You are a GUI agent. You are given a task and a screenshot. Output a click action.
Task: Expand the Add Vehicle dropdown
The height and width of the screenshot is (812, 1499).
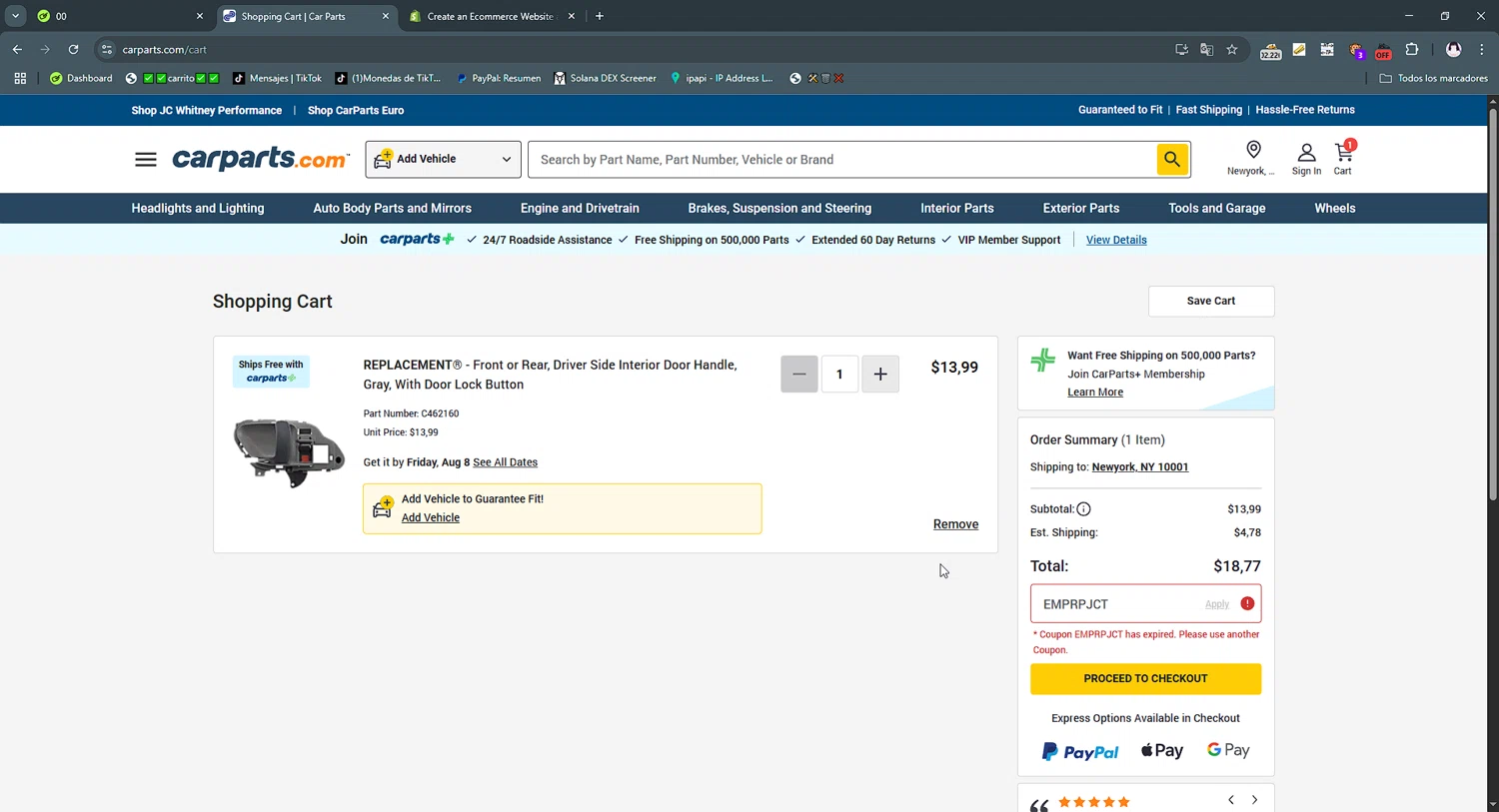coord(443,160)
